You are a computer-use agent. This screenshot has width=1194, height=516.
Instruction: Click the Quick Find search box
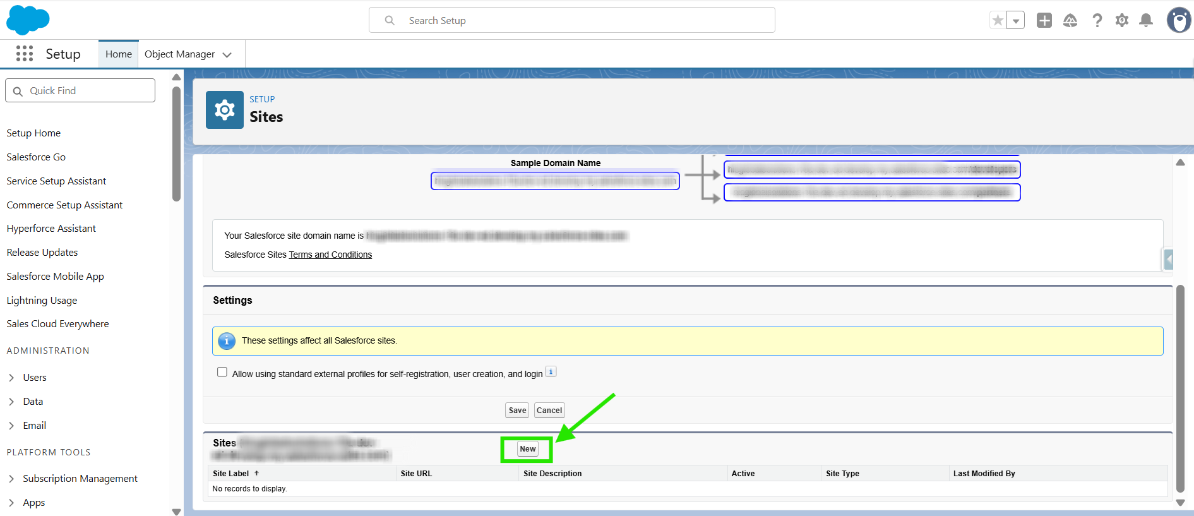tap(80, 90)
